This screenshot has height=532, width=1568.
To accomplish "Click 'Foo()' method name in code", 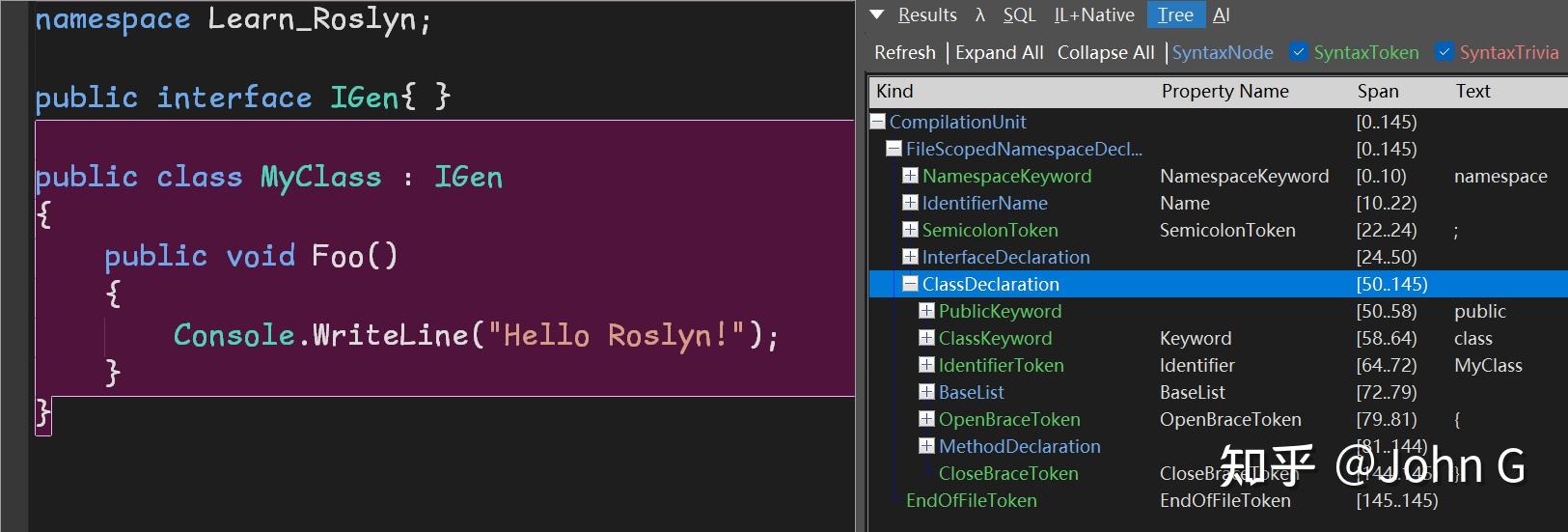I will pyautogui.click(x=354, y=256).
